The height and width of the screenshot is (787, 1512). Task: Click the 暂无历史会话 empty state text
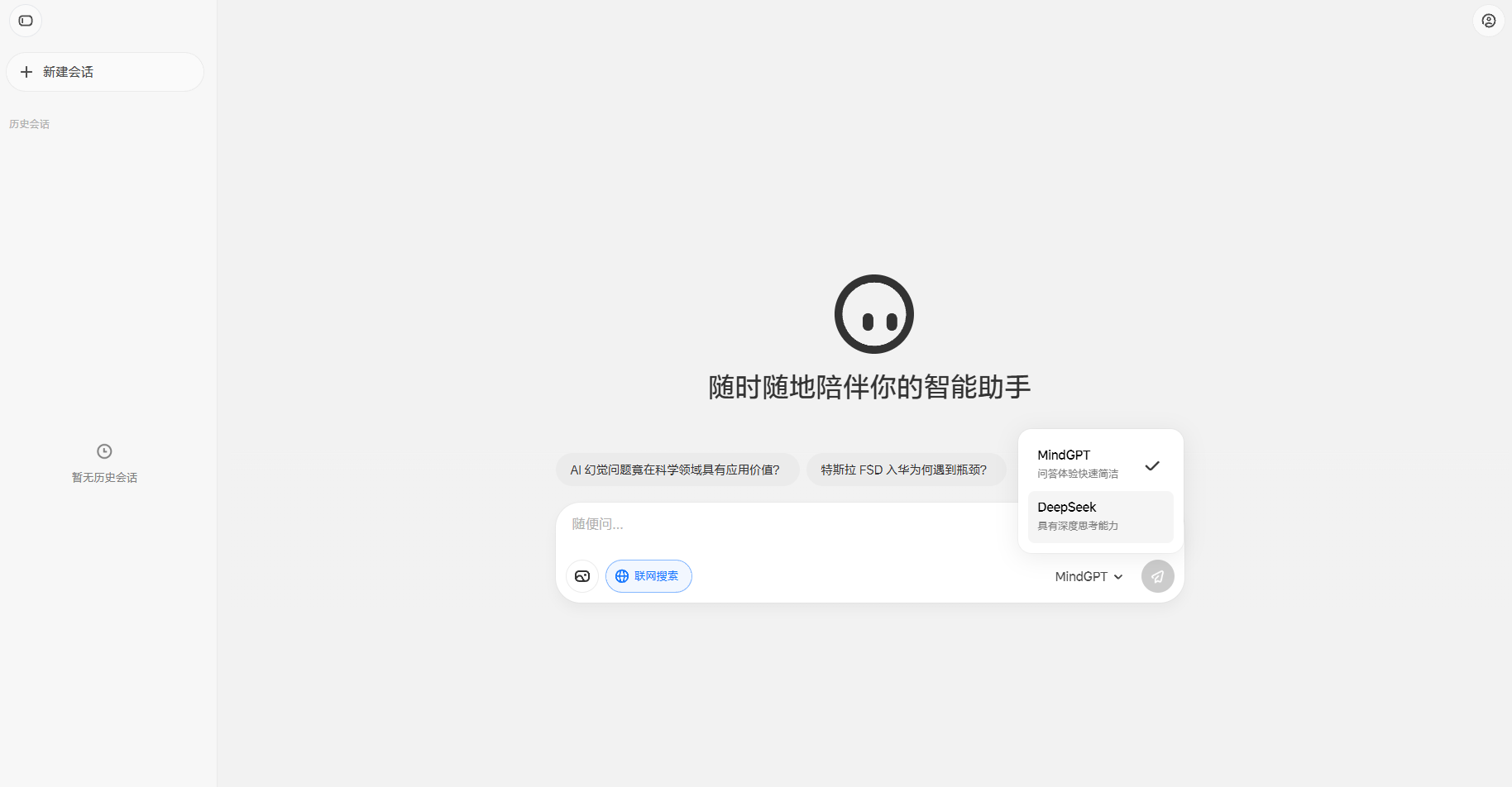104,478
